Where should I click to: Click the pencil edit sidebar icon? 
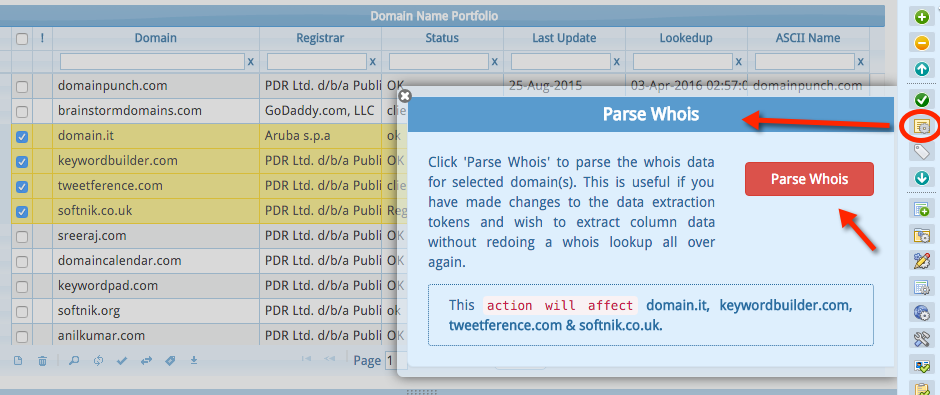pos(921,261)
